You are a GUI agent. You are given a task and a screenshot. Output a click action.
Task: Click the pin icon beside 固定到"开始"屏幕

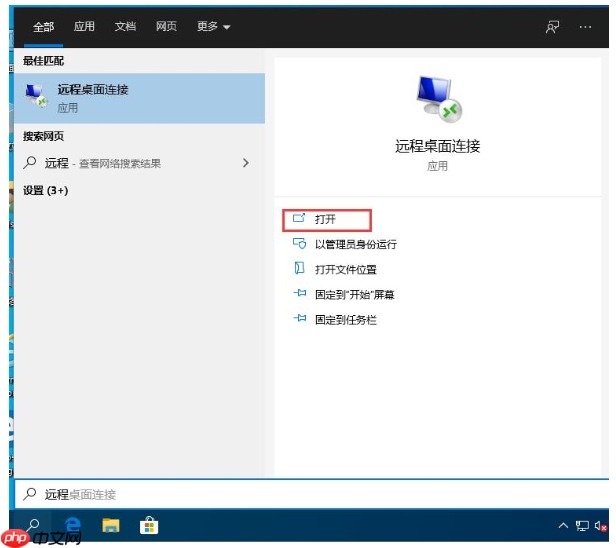click(x=300, y=293)
